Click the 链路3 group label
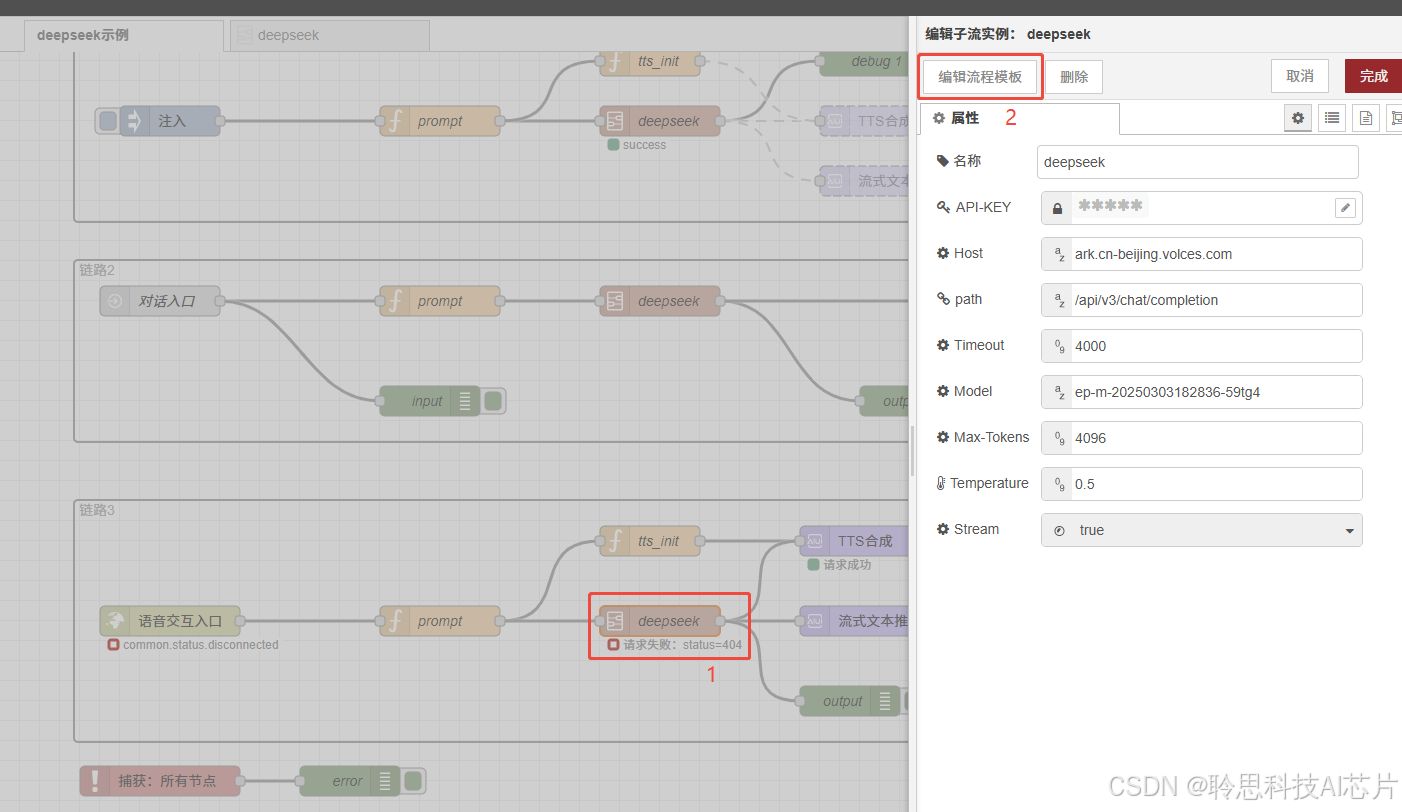This screenshot has height=812, width=1402. (x=97, y=510)
